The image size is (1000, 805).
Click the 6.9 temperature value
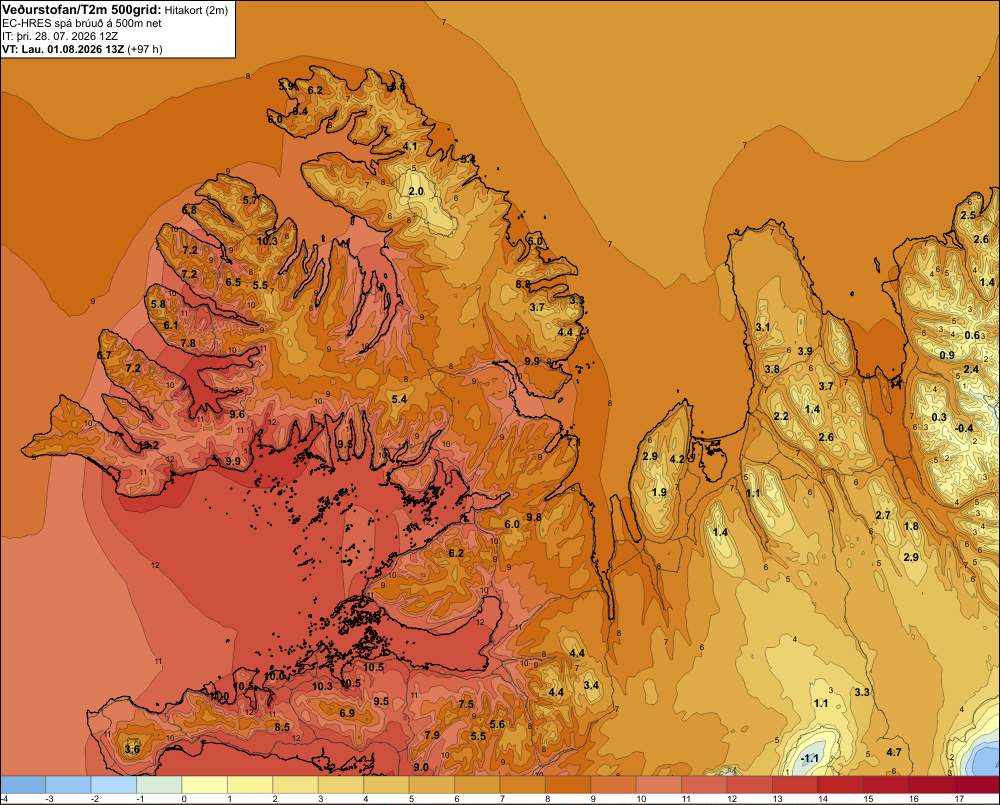pos(347,713)
